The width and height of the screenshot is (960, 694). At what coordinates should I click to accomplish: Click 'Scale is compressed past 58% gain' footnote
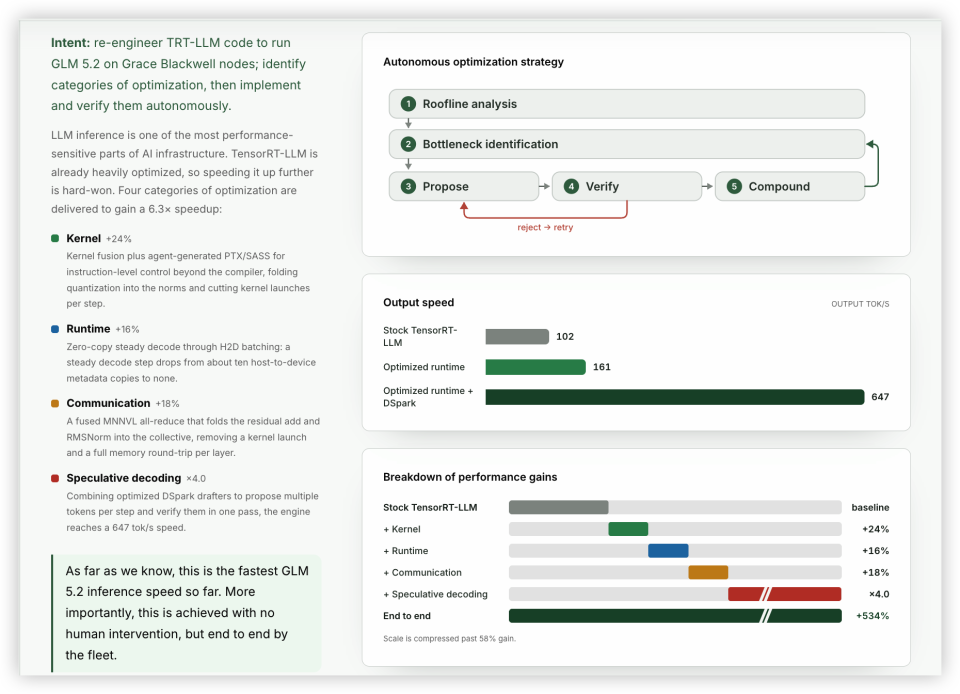click(x=449, y=638)
